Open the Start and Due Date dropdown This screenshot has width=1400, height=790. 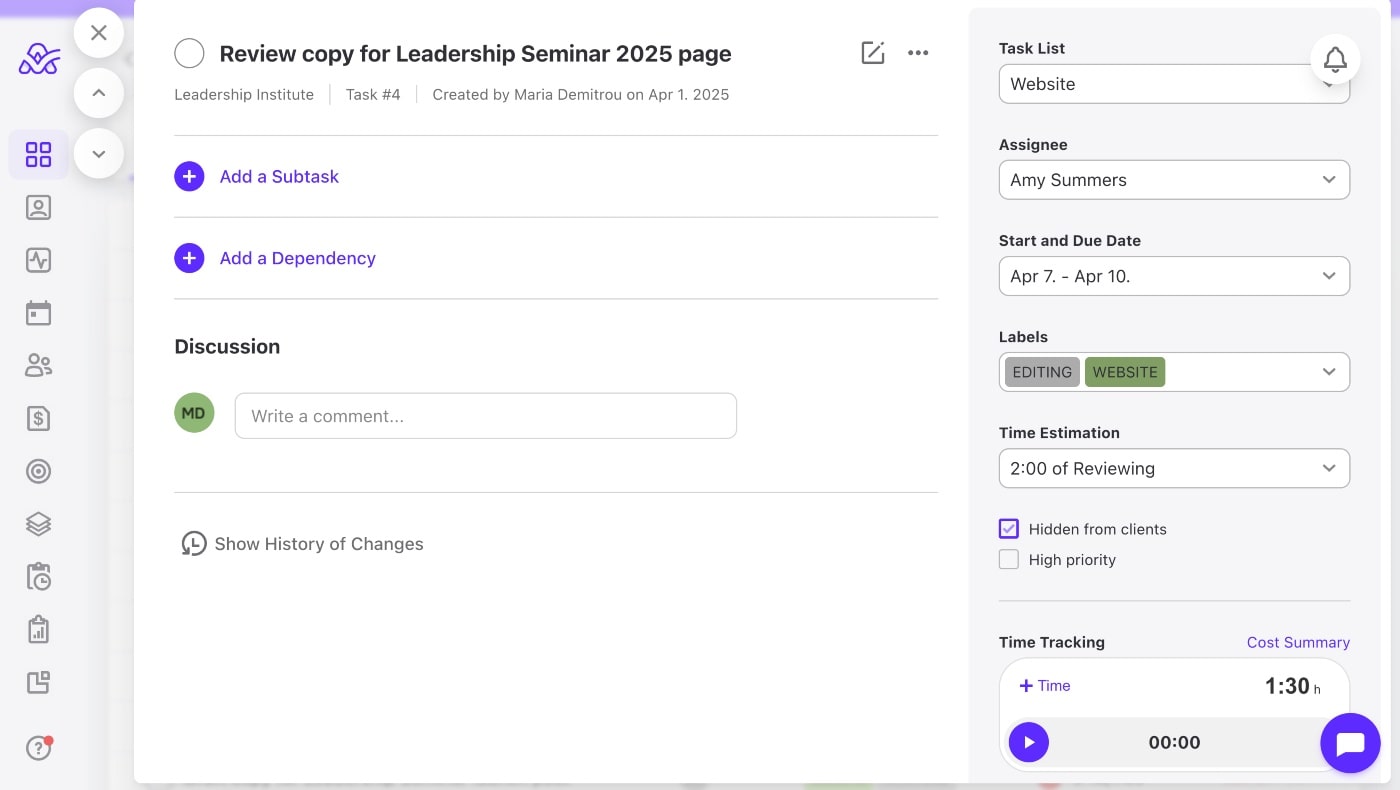[1173, 276]
